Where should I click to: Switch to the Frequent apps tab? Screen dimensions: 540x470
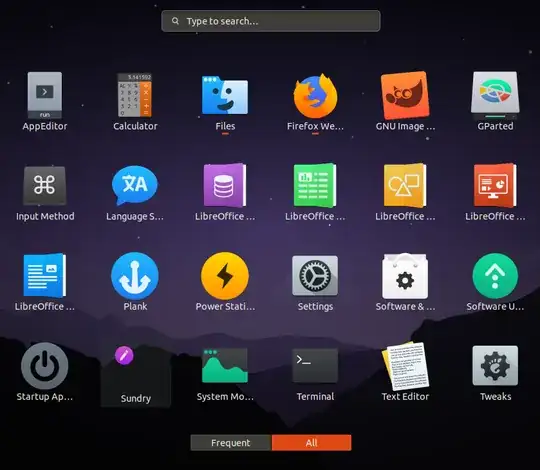[231, 443]
